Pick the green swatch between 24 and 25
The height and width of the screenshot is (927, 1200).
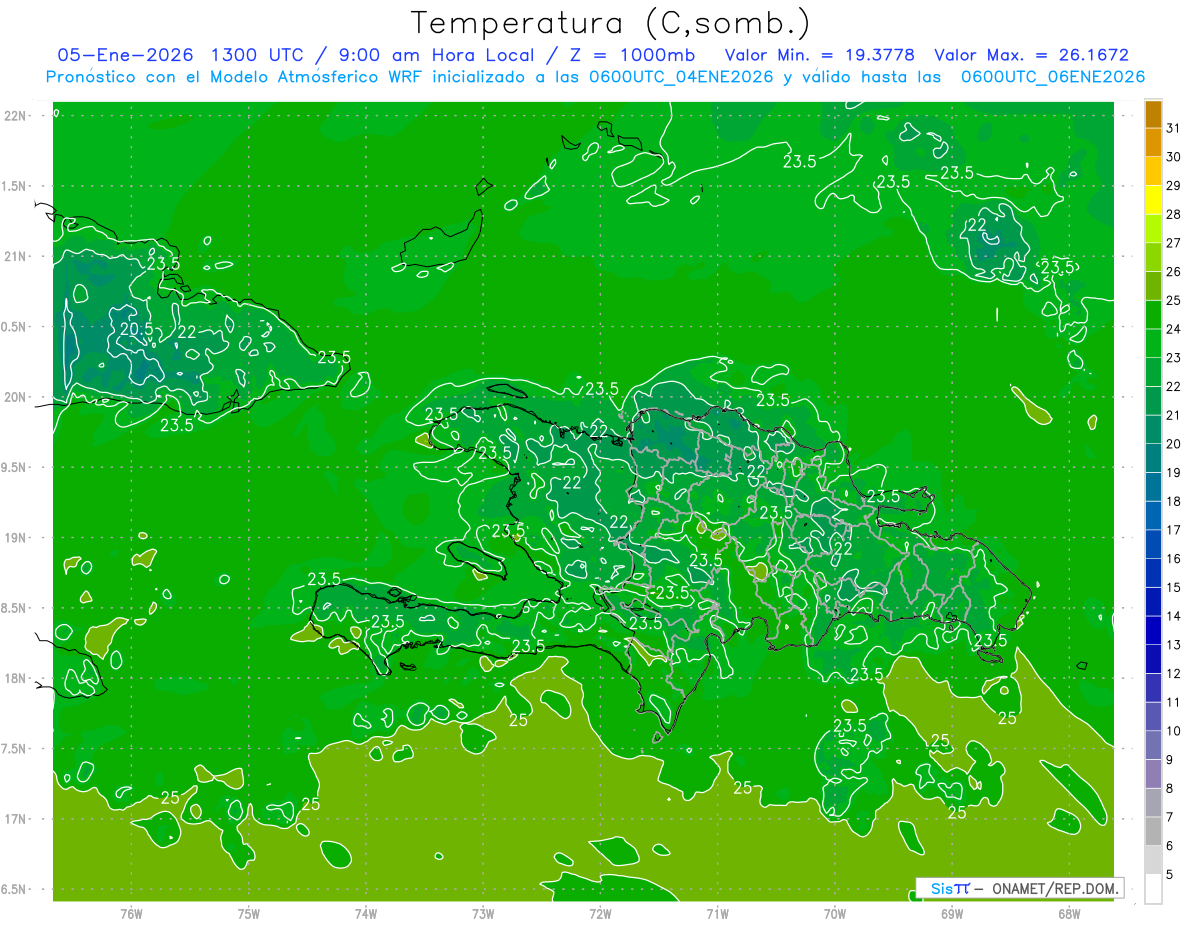[x=1153, y=315]
